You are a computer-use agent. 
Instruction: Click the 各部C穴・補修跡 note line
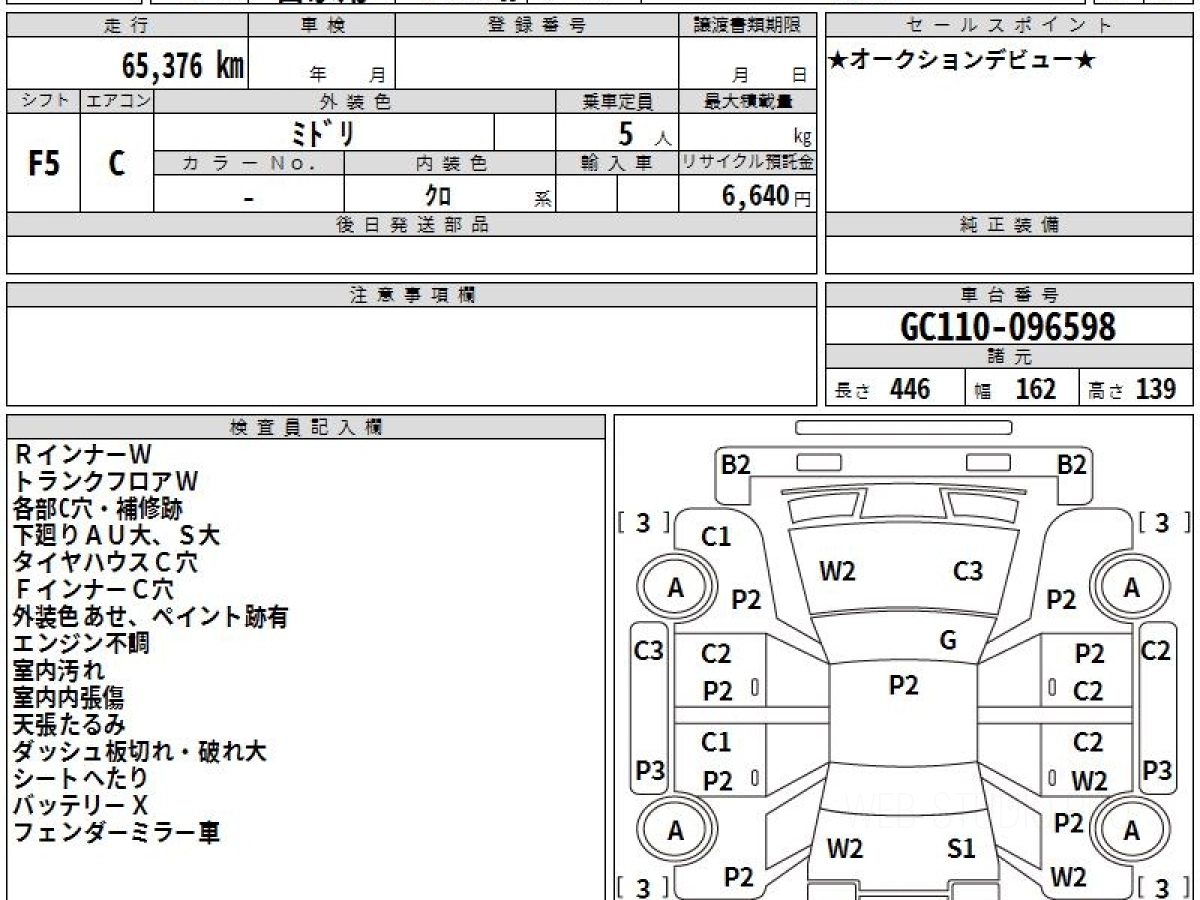(98, 509)
